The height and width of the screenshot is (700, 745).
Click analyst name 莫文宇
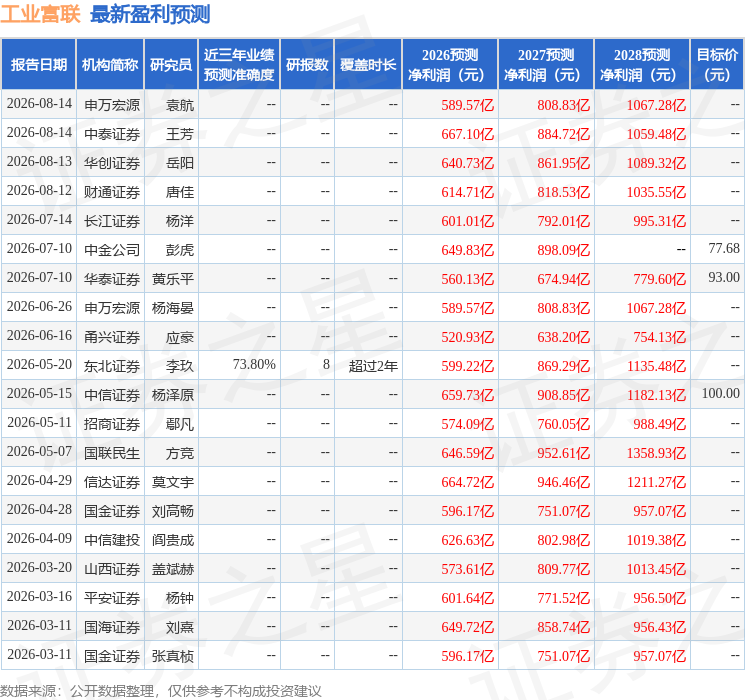(x=172, y=482)
